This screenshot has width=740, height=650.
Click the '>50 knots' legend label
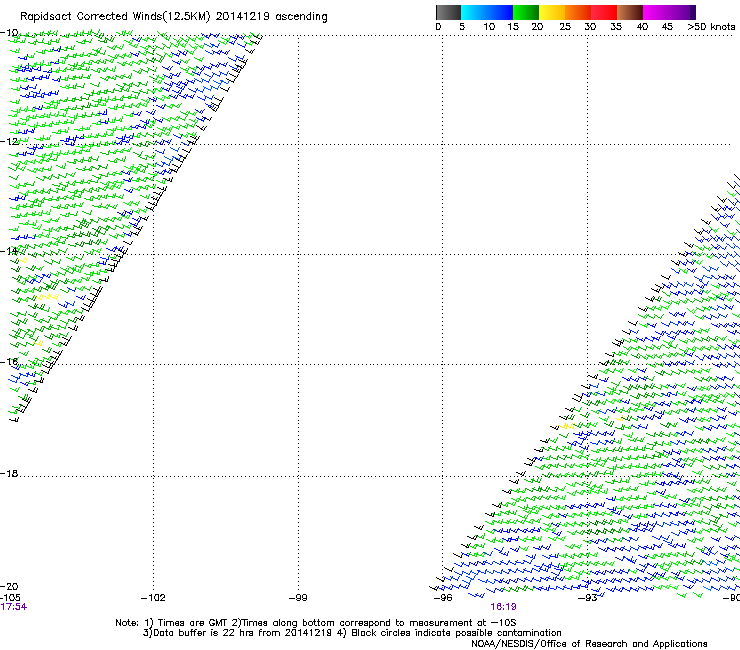711,27
